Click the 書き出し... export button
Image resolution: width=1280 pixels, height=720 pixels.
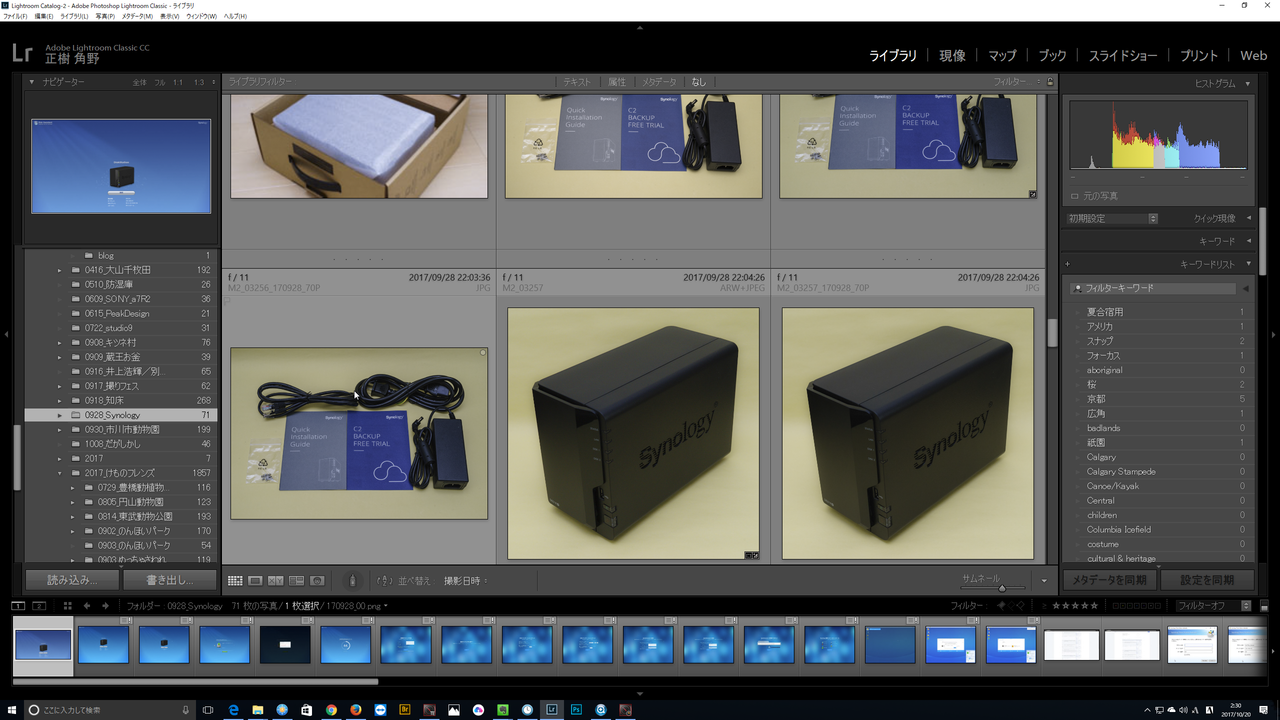tap(169, 580)
